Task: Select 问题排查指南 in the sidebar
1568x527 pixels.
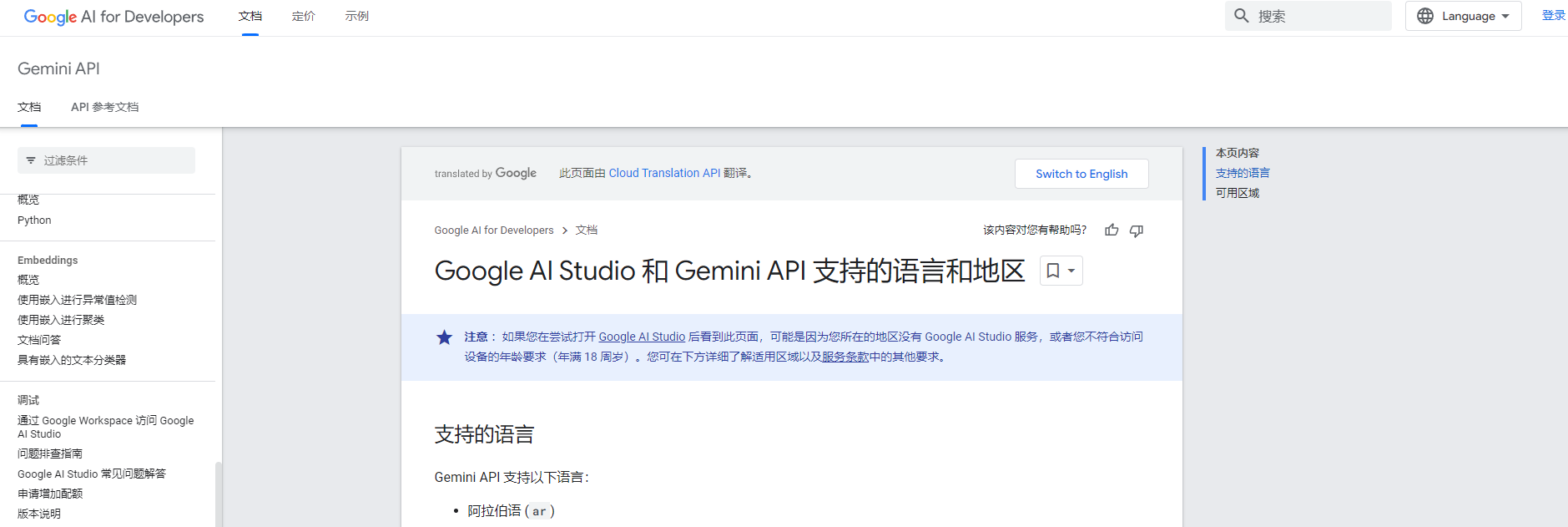Action: pos(50,454)
